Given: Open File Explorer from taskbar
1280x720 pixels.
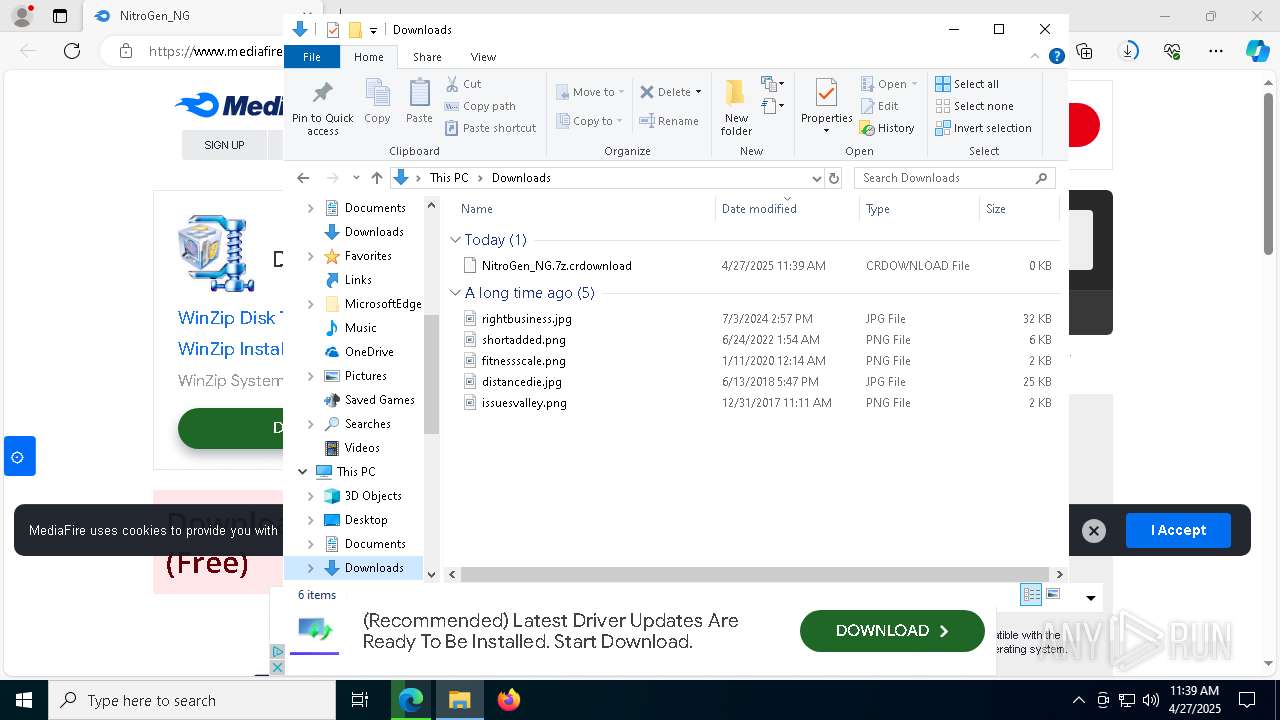Looking at the screenshot, I should [x=460, y=700].
